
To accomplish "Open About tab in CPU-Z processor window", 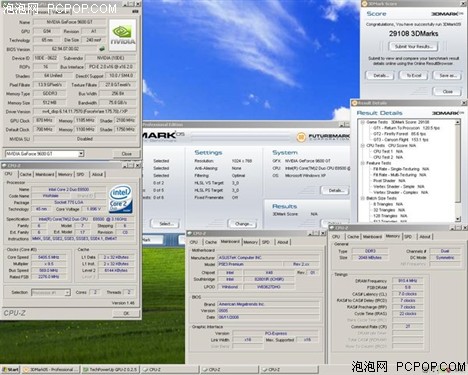I will pyautogui.click(x=97, y=174).
